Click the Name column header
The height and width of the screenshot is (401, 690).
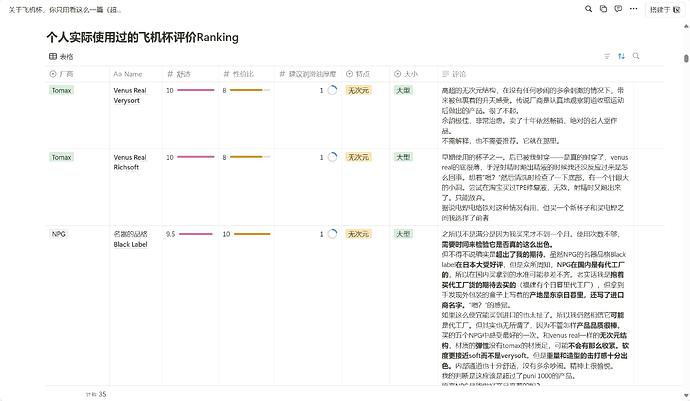coord(136,74)
